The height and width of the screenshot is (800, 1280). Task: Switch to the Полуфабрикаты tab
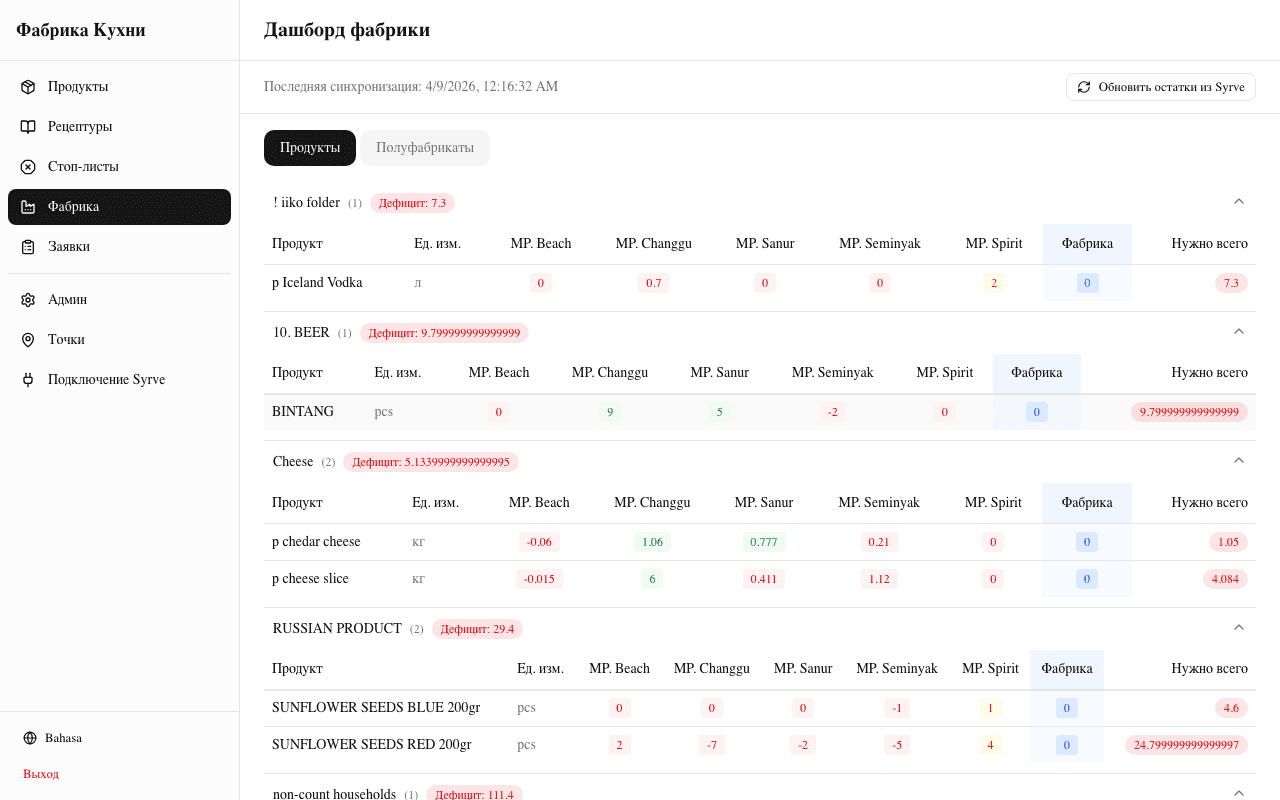coord(425,148)
